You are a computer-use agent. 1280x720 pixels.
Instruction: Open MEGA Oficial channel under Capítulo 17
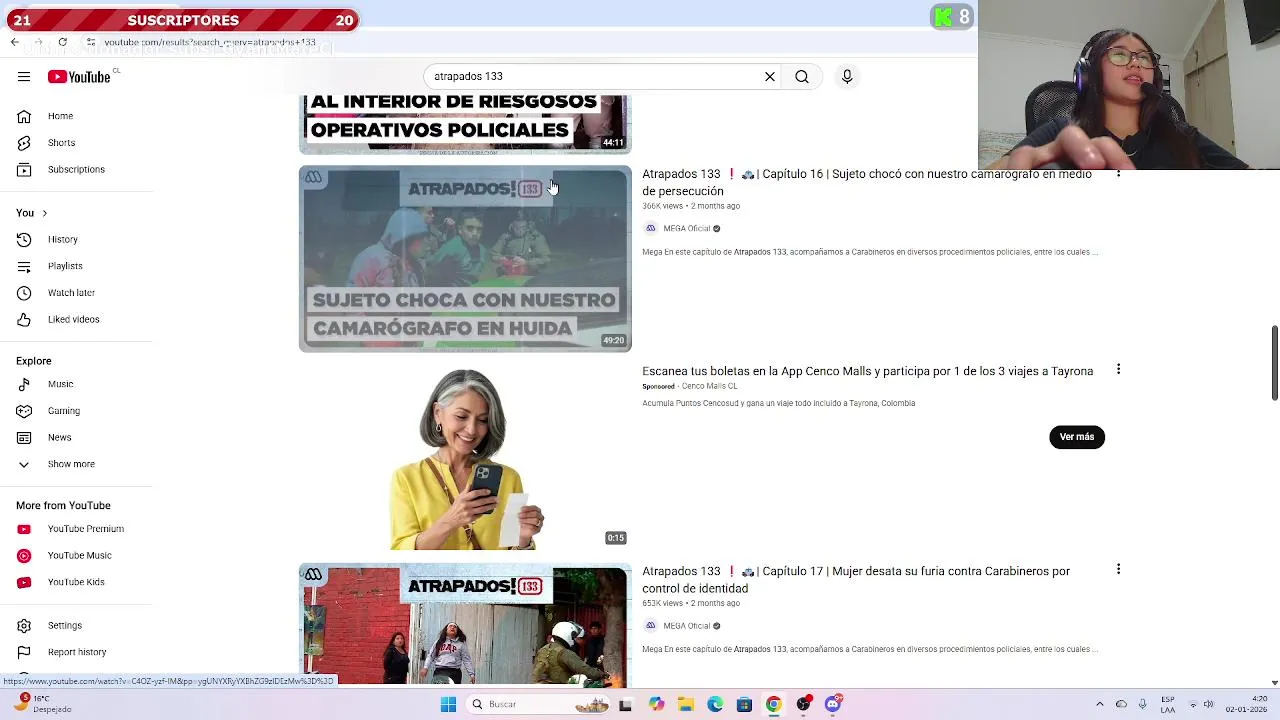coord(686,626)
